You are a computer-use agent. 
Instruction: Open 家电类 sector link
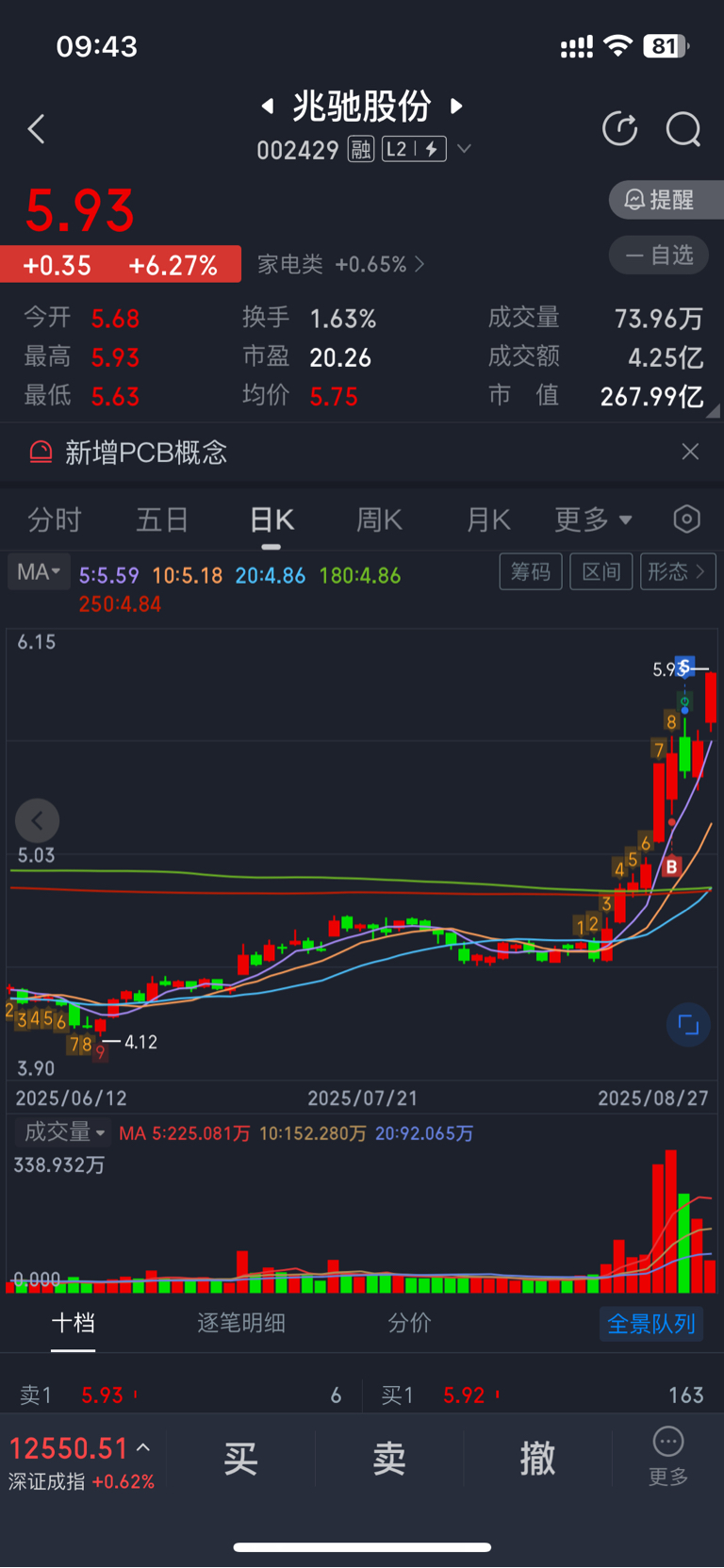click(341, 265)
